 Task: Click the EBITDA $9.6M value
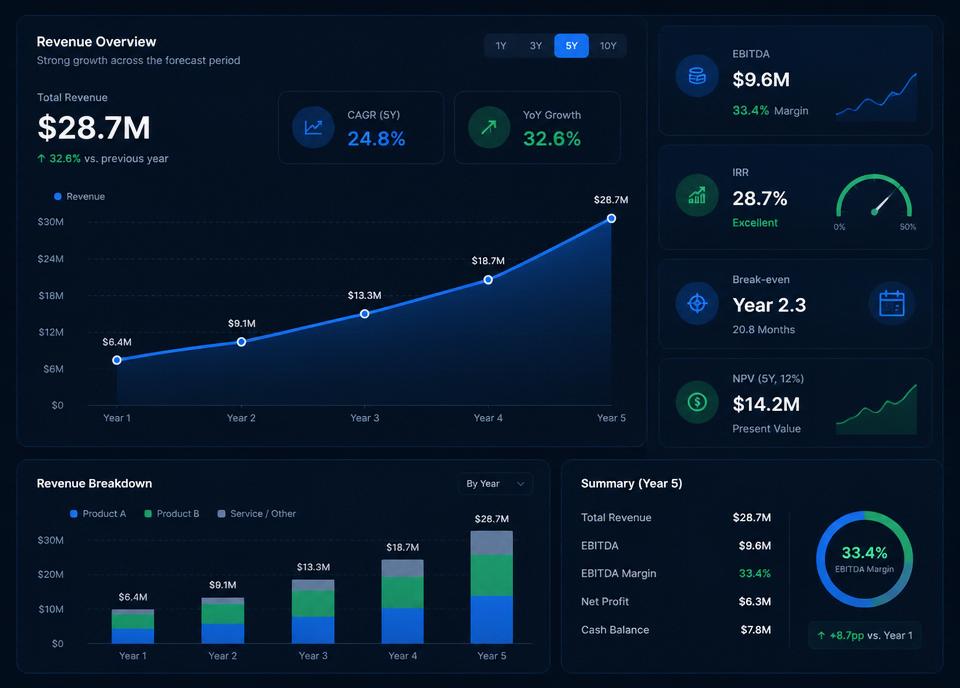tap(761, 80)
